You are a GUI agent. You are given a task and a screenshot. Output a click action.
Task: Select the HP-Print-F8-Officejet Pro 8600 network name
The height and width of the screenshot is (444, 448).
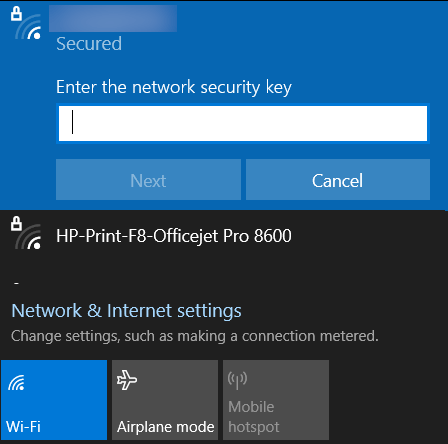174,236
